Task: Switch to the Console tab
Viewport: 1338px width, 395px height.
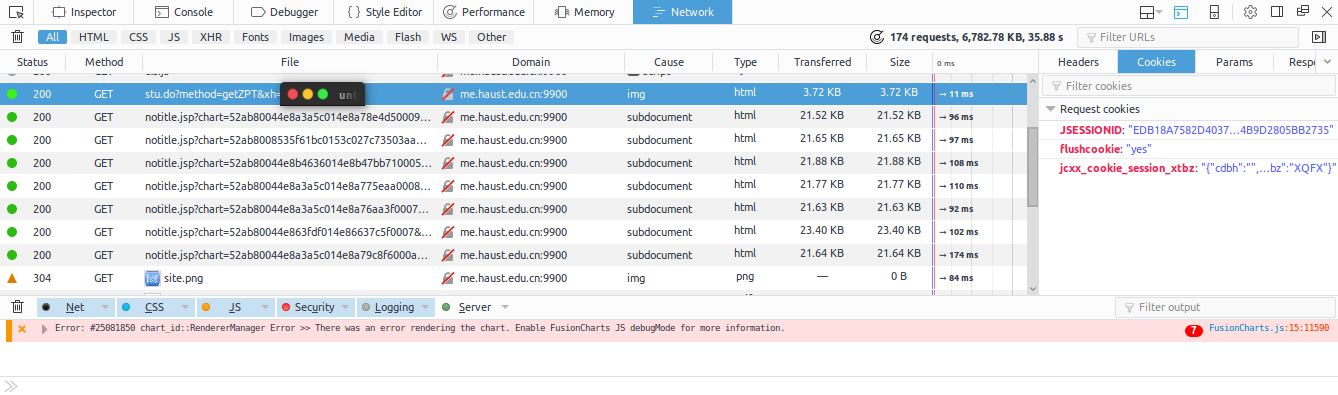Action: click(x=183, y=12)
